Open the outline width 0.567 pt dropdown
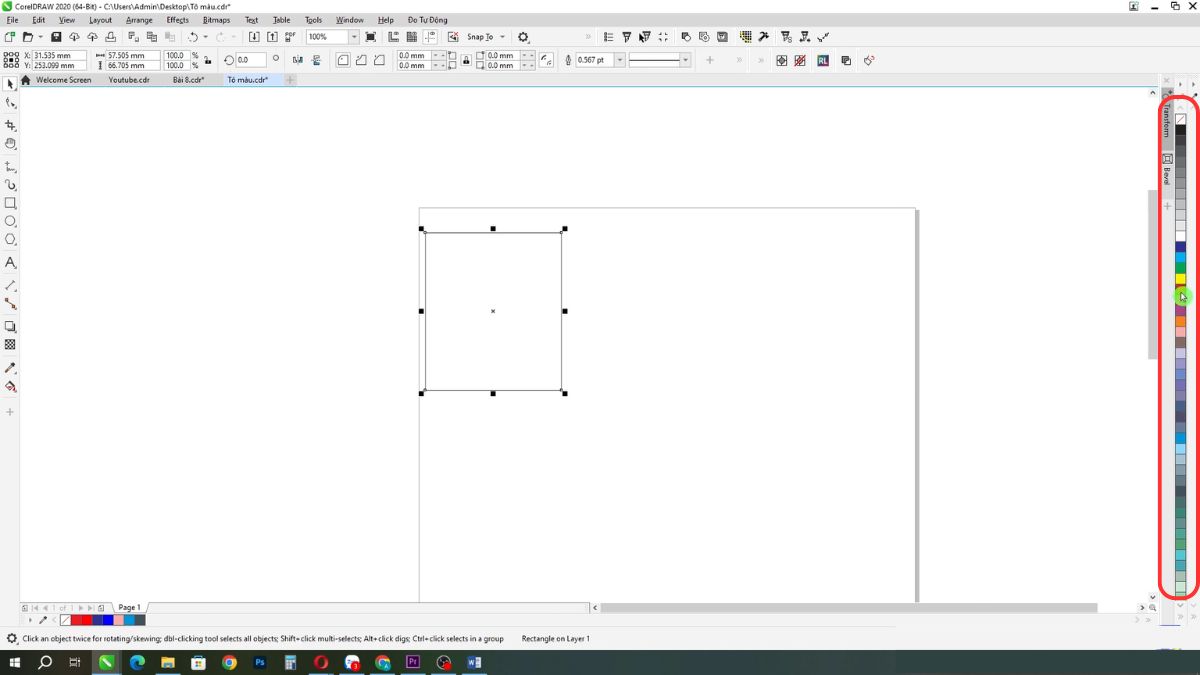Viewport: 1200px width, 675px height. click(620, 60)
